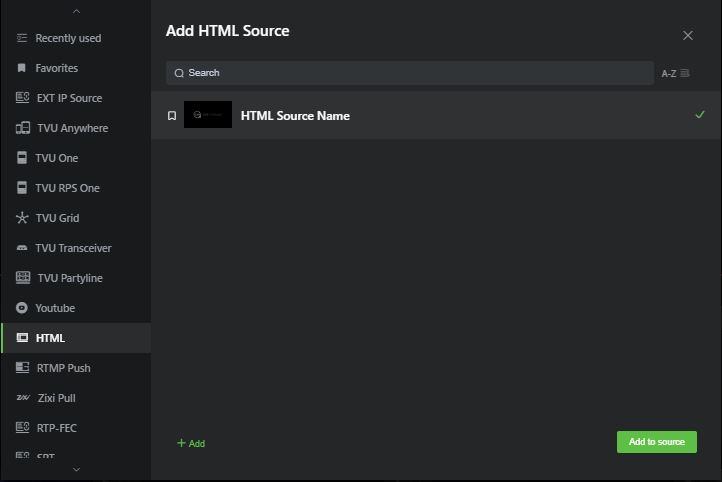Image resolution: width=722 pixels, height=482 pixels.
Task: Select the TVU One category
Action: tap(76, 158)
